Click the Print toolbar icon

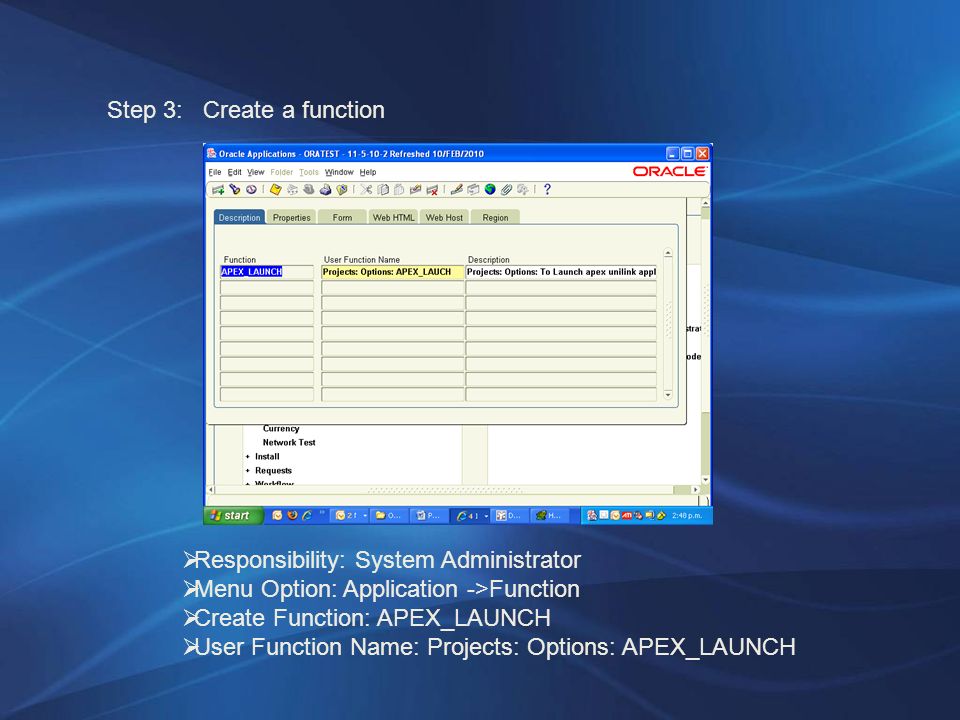coord(325,190)
